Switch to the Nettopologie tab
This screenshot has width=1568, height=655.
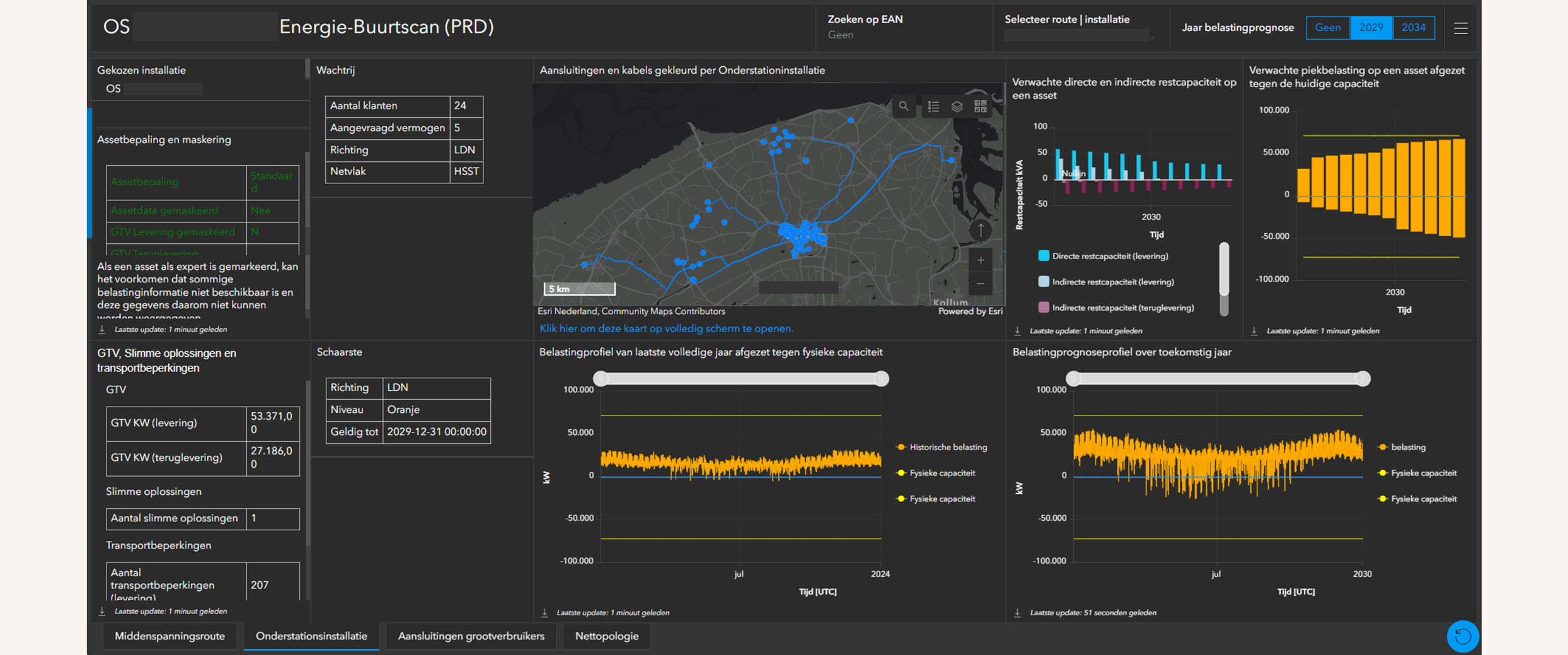pos(606,636)
